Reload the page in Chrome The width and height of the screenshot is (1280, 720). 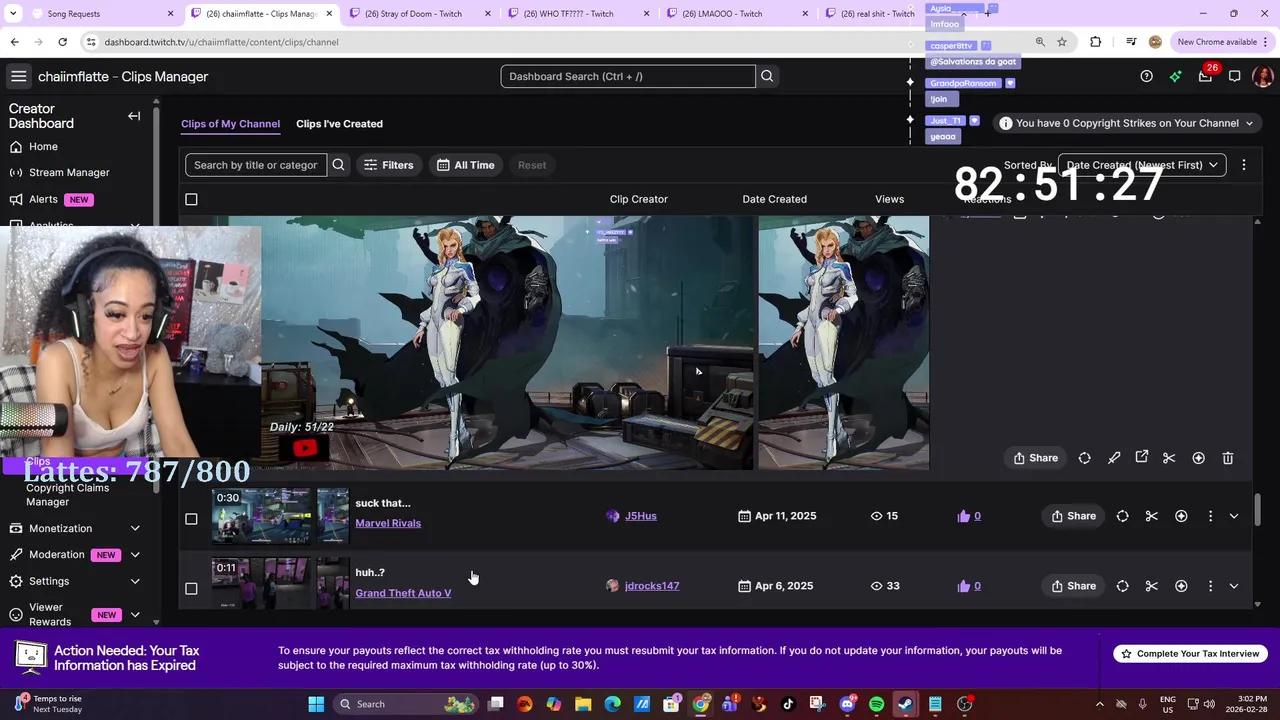tap(62, 42)
